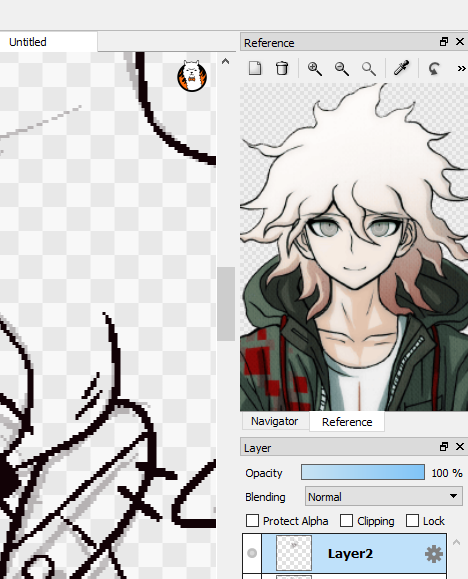Select the Reference tab
This screenshot has height=579, width=468.
point(347,422)
